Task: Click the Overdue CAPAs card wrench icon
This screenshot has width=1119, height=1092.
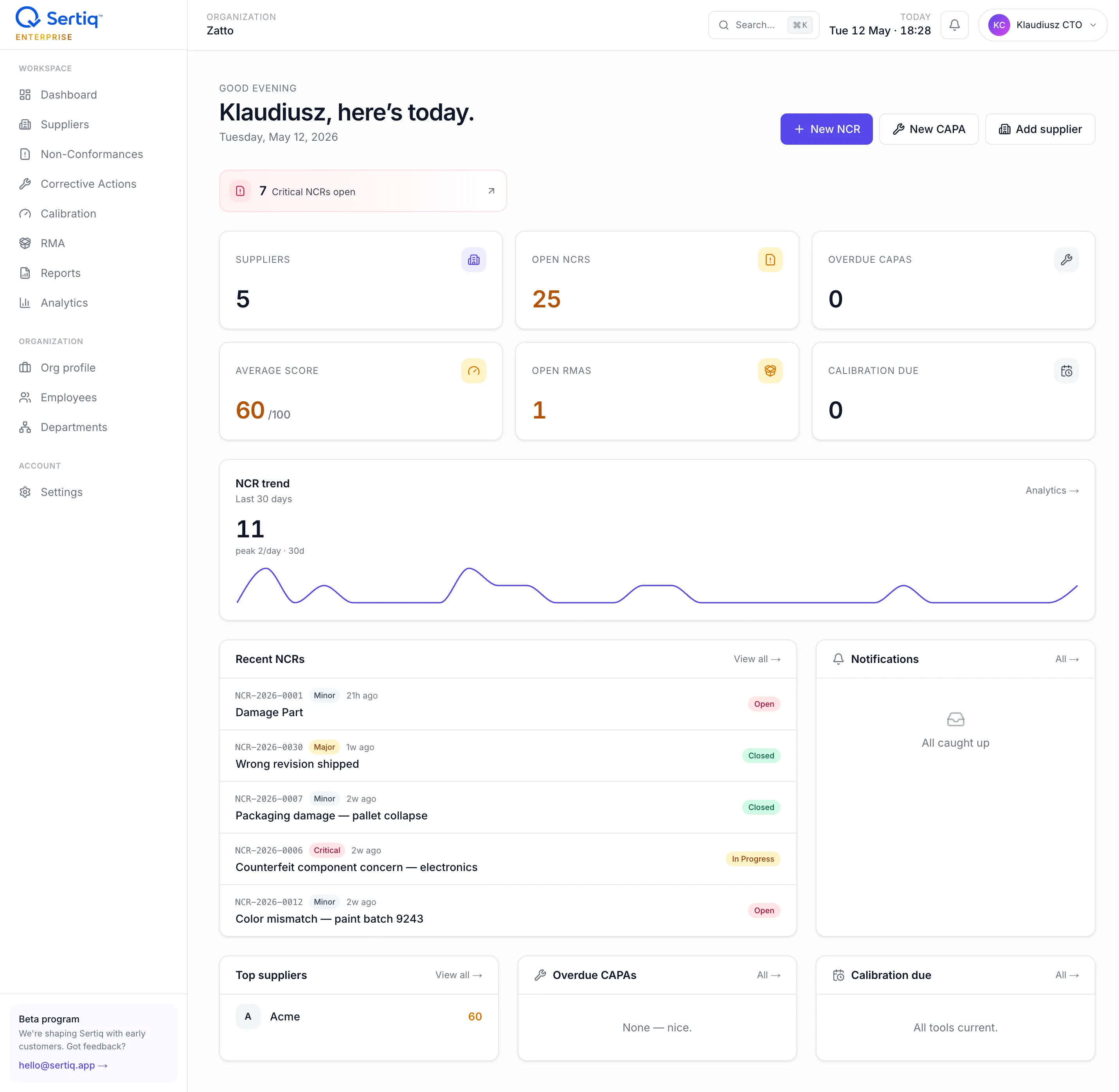Action: pos(1066,260)
